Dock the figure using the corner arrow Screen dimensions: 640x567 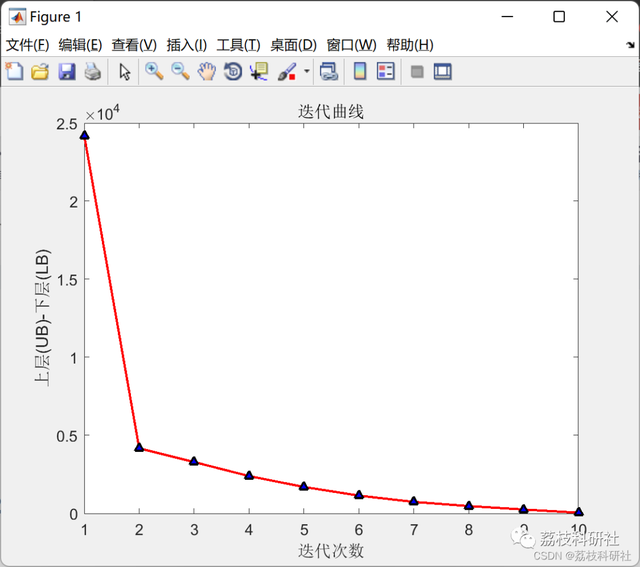point(631,45)
